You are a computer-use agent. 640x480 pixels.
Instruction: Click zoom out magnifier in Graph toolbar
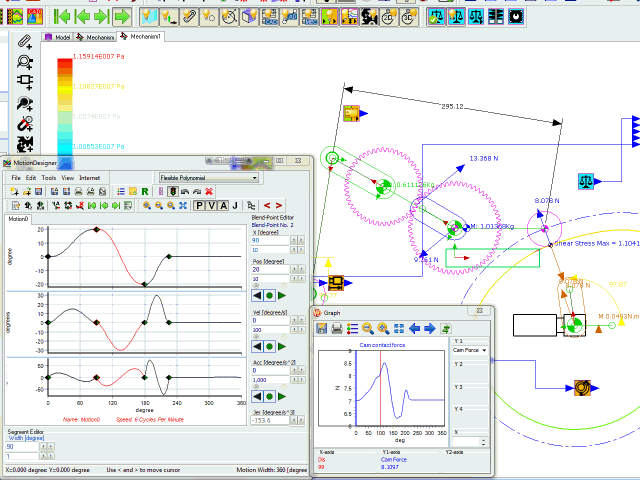click(x=368, y=328)
